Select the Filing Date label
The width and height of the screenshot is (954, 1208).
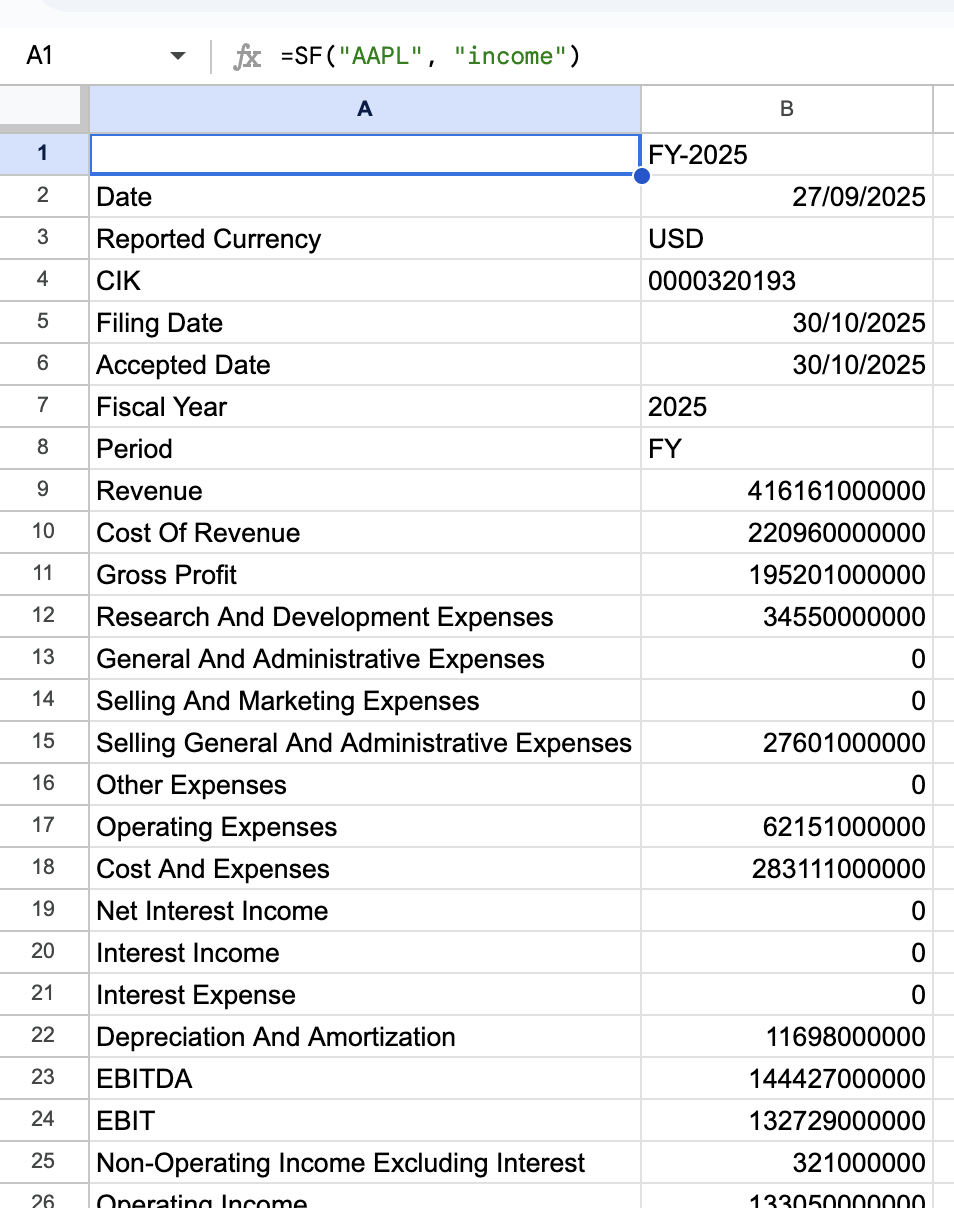click(365, 322)
